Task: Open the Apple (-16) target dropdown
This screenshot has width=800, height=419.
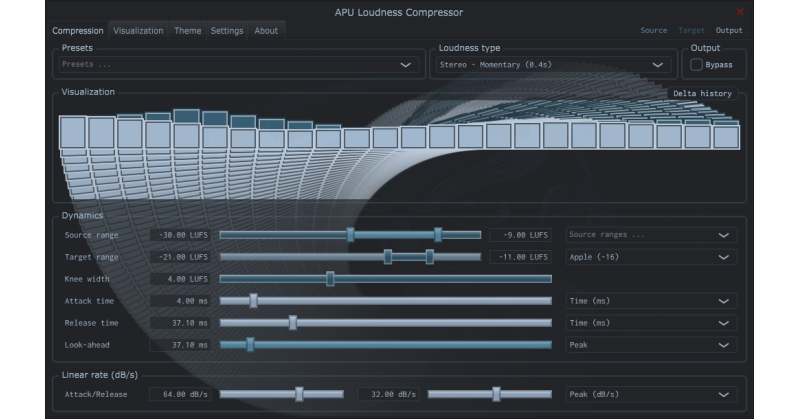Action: click(651, 257)
